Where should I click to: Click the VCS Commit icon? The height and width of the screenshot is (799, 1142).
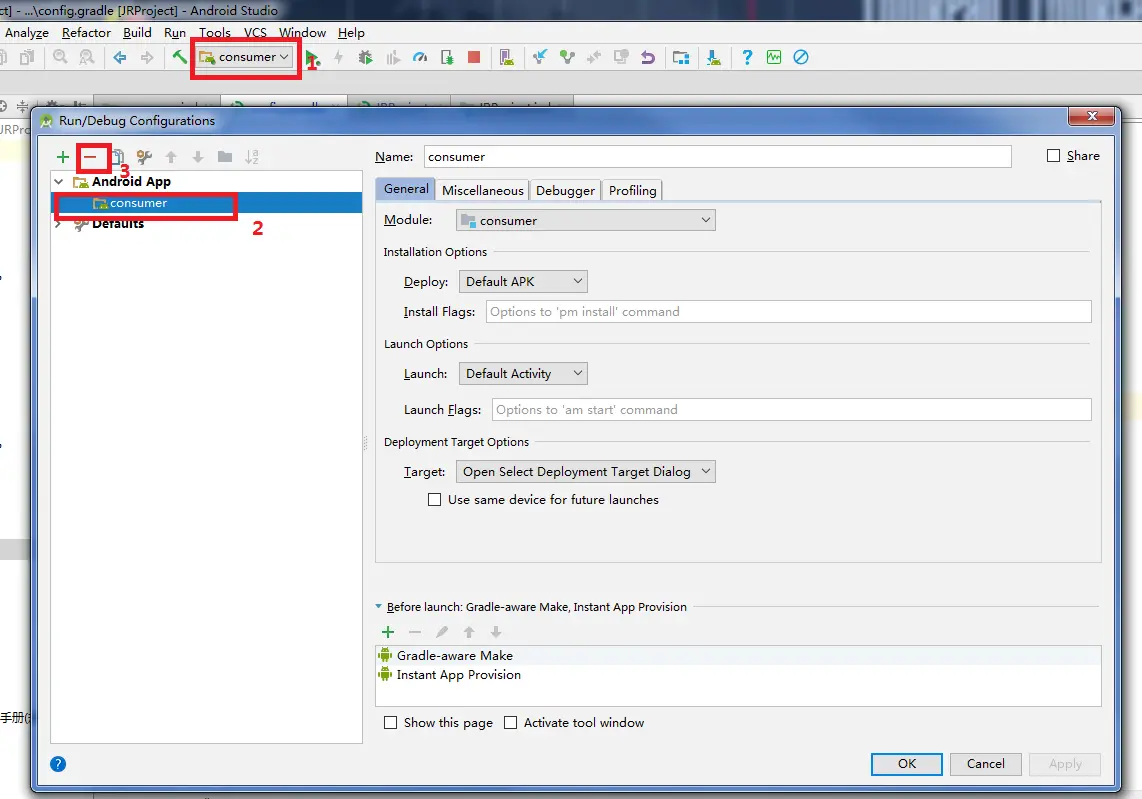(567, 57)
